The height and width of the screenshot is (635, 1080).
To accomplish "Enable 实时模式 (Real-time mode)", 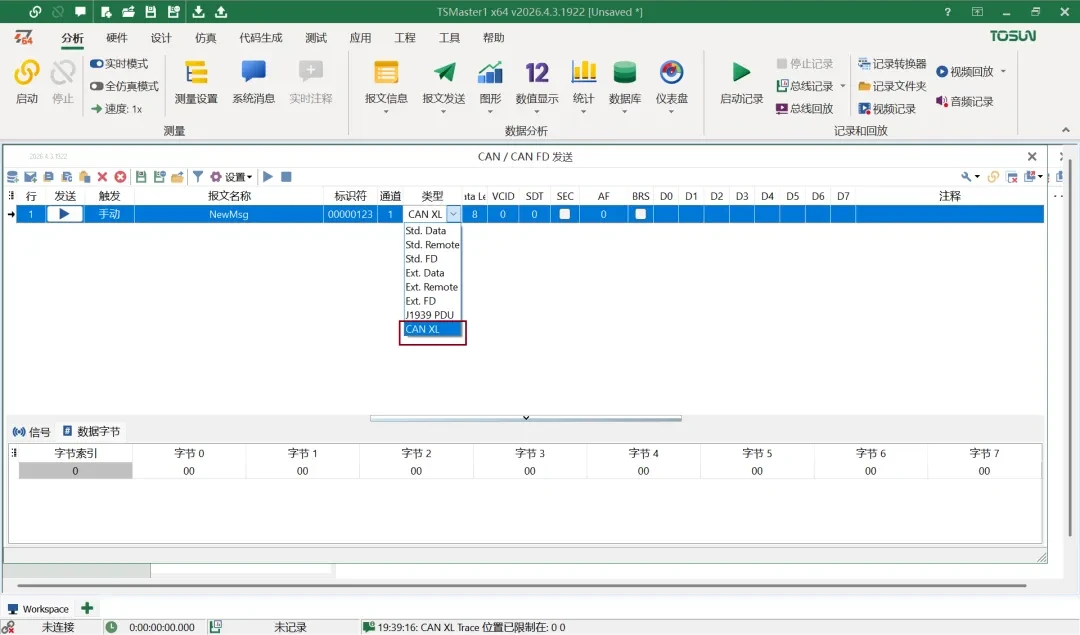I will 117,62.
